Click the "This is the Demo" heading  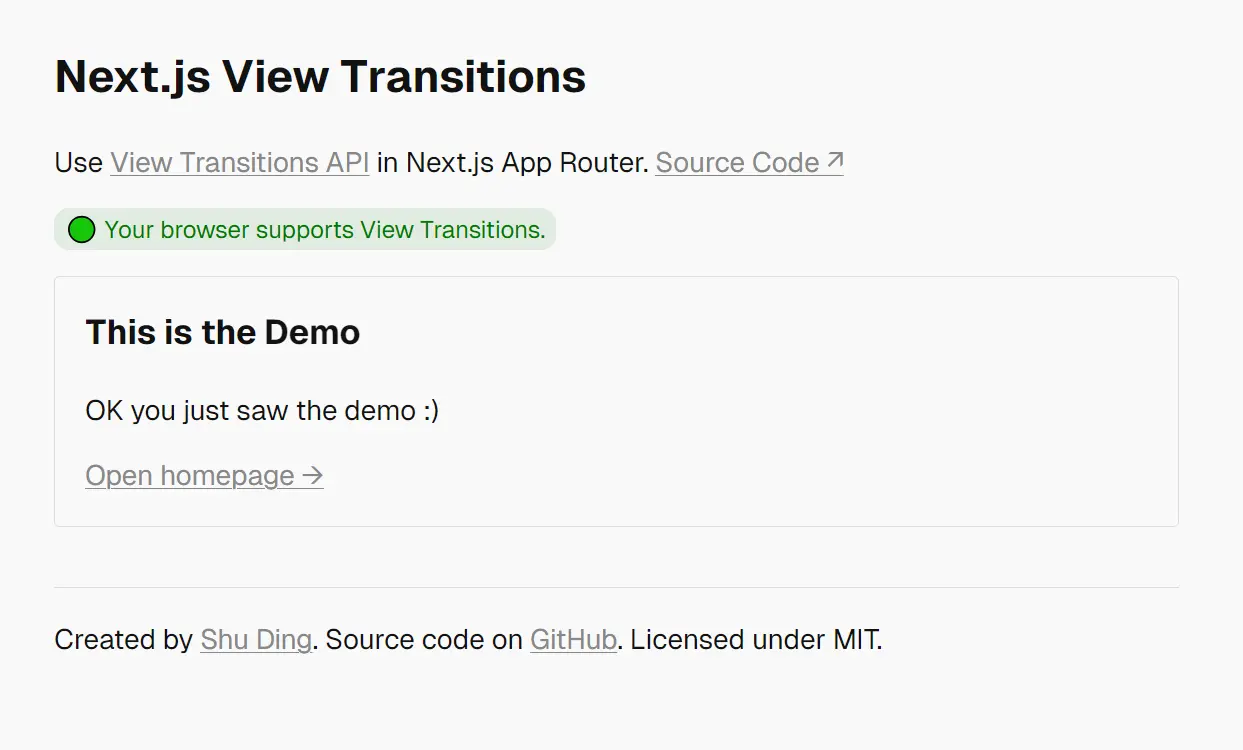(x=223, y=332)
